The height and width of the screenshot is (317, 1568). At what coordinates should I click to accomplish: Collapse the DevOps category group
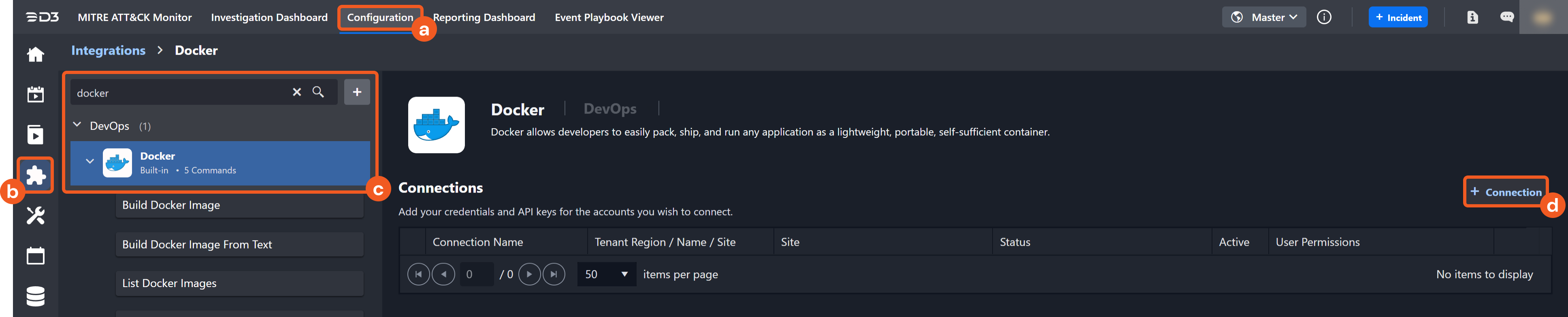77,125
